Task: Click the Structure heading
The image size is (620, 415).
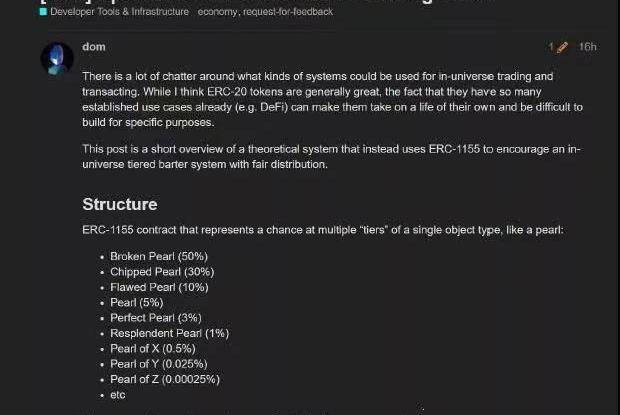Action: click(x=119, y=204)
